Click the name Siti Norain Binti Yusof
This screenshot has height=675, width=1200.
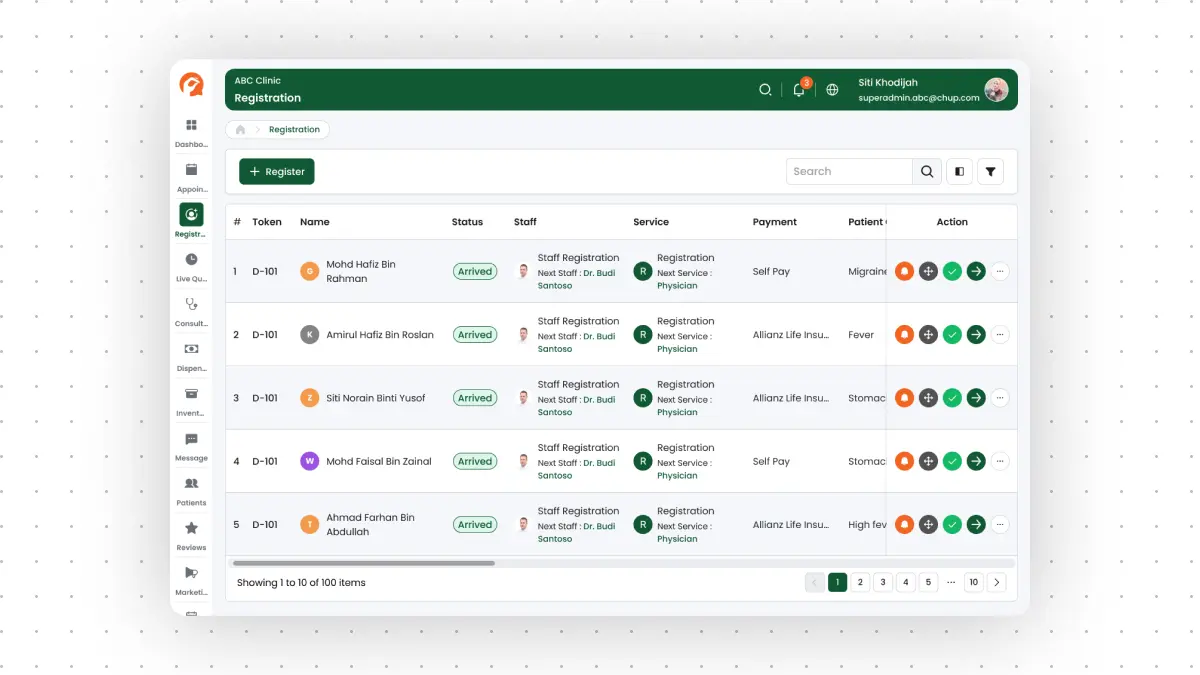pos(376,398)
